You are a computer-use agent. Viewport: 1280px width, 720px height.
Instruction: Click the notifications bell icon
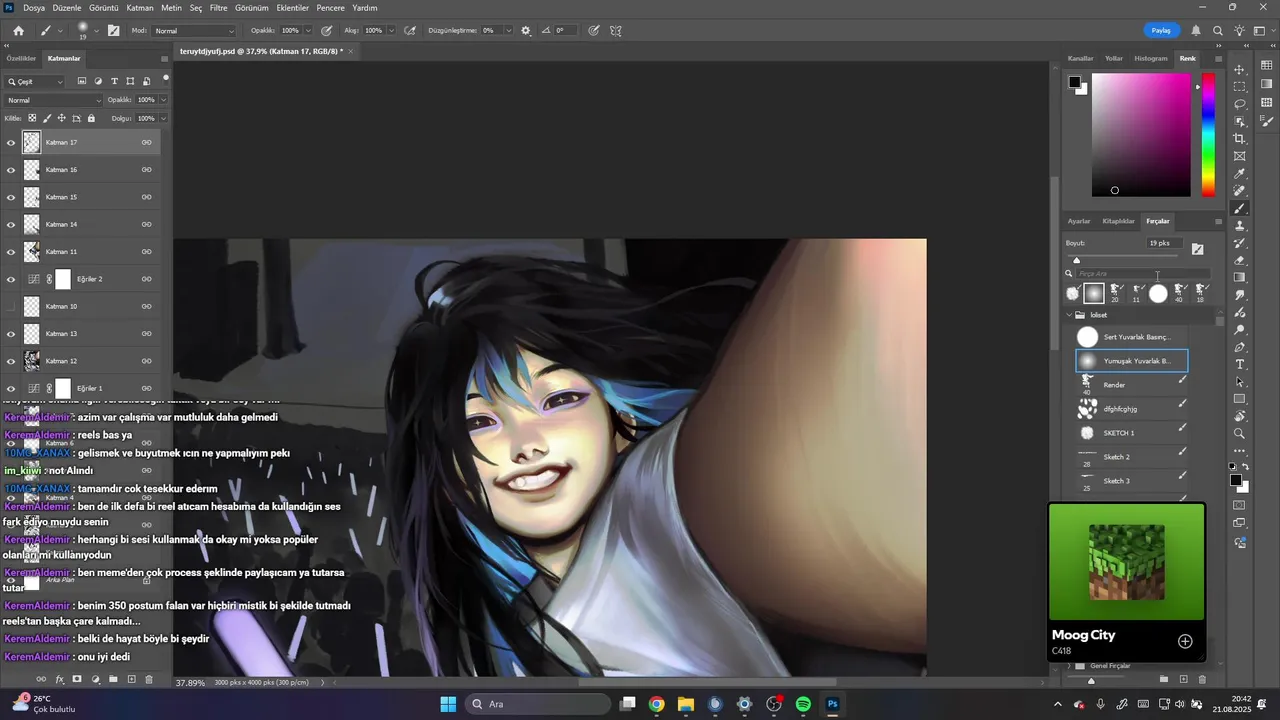point(1196,31)
